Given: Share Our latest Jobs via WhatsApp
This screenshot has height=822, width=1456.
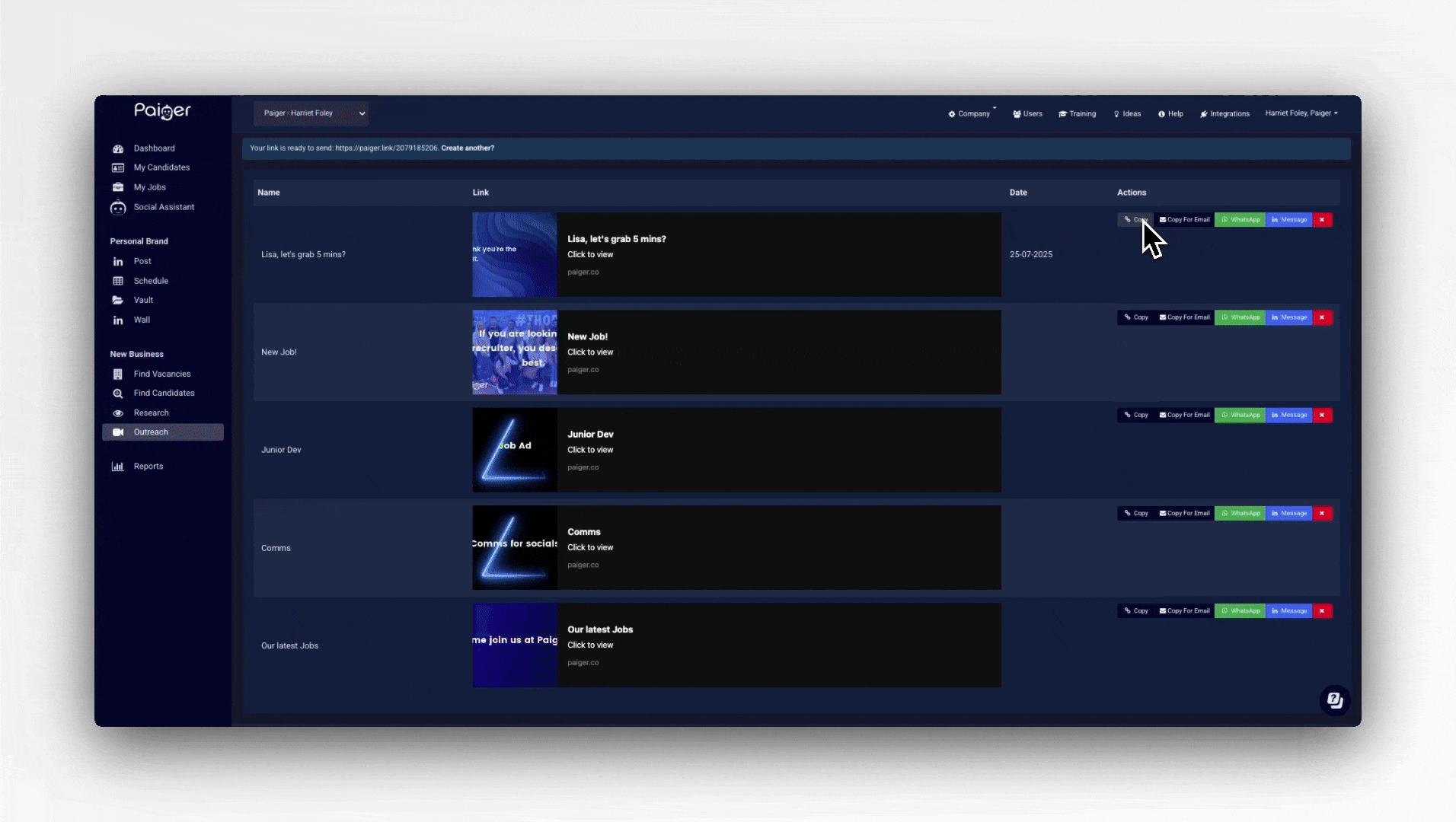Looking at the screenshot, I should [x=1240, y=610].
